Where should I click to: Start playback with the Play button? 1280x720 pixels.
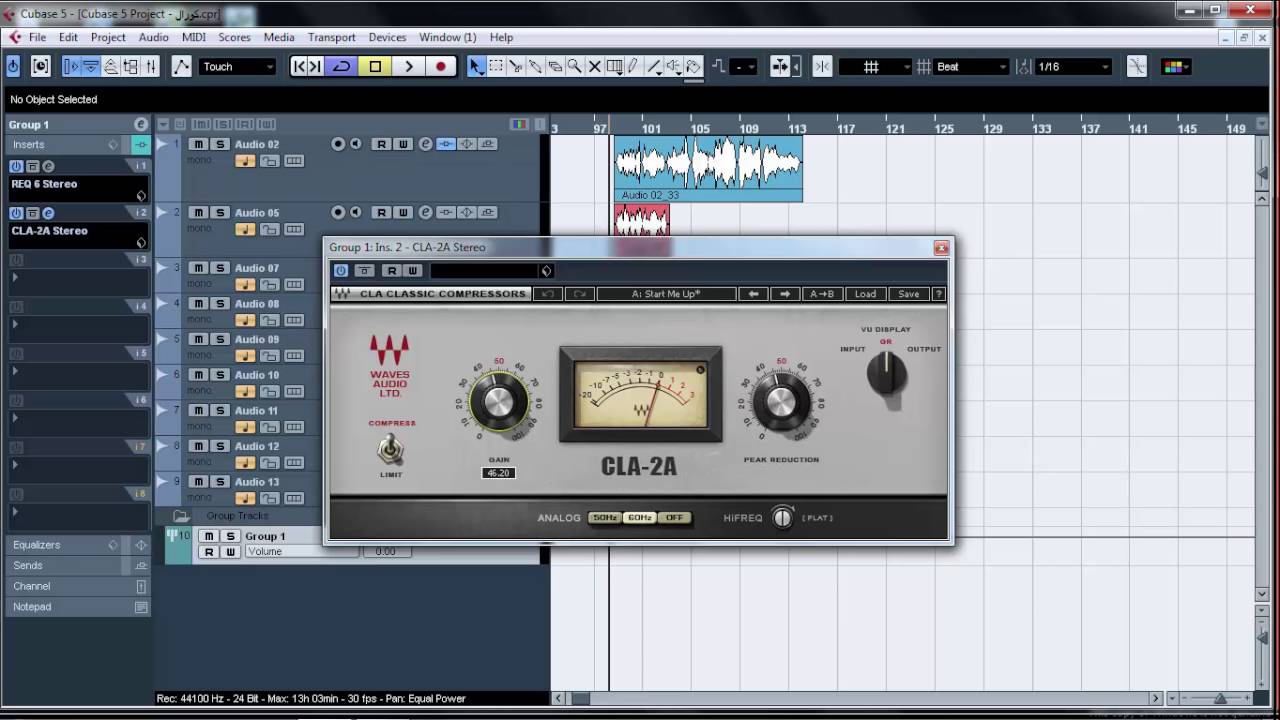(x=408, y=67)
